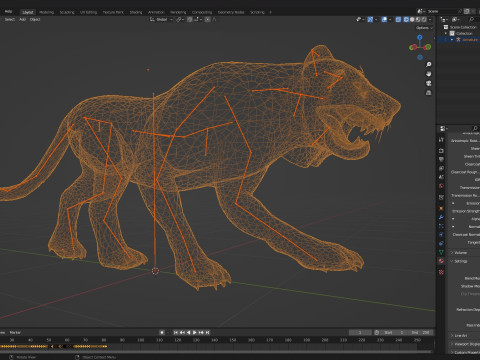Open the Select menu in viewport header

click(x=10, y=19)
